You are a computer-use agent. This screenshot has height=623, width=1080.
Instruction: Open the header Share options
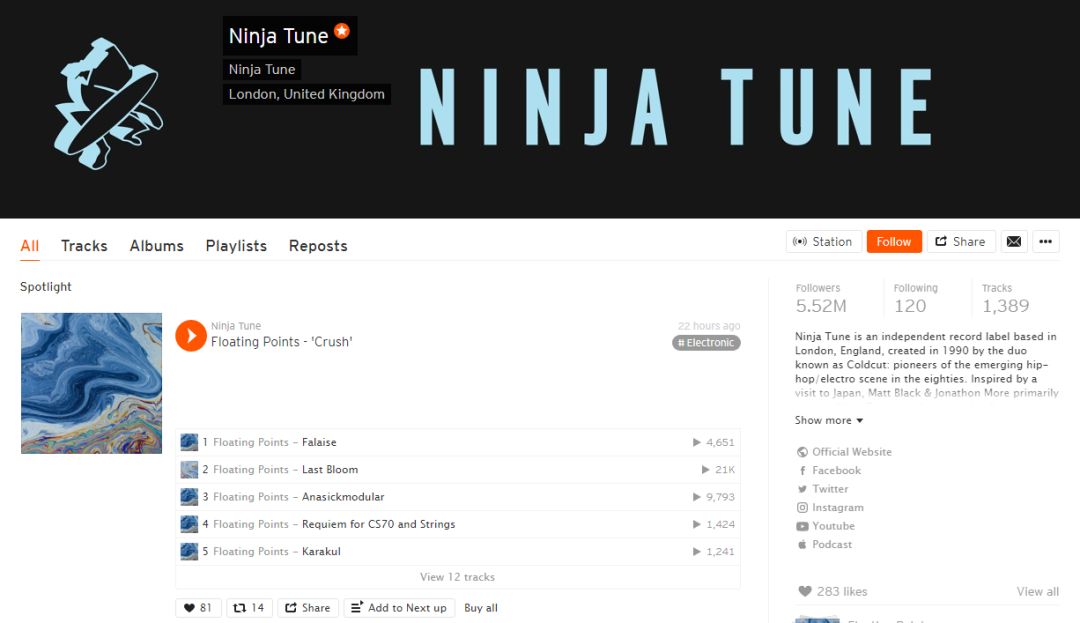tap(961, 242)
